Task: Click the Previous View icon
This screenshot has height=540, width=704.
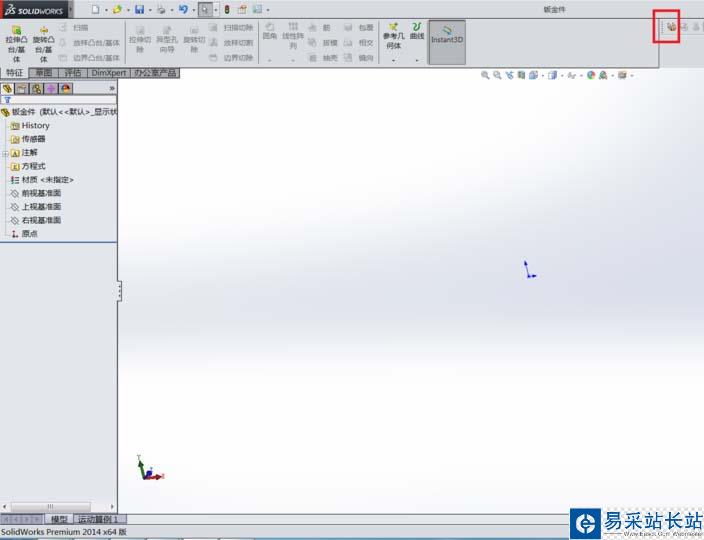Action: (x=509, y=75)
